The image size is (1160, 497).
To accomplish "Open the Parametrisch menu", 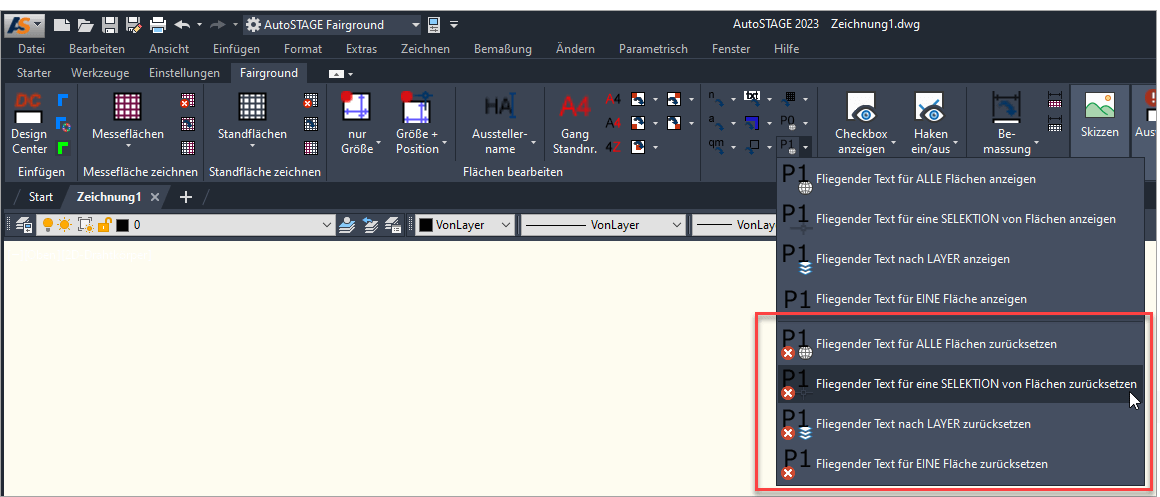I will pyautogui.click(x=653, y=49).
